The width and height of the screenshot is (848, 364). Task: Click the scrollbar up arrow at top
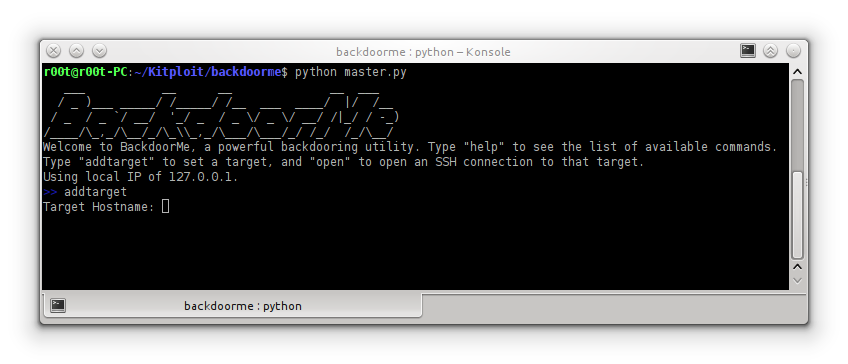click(x=797, y=71)
